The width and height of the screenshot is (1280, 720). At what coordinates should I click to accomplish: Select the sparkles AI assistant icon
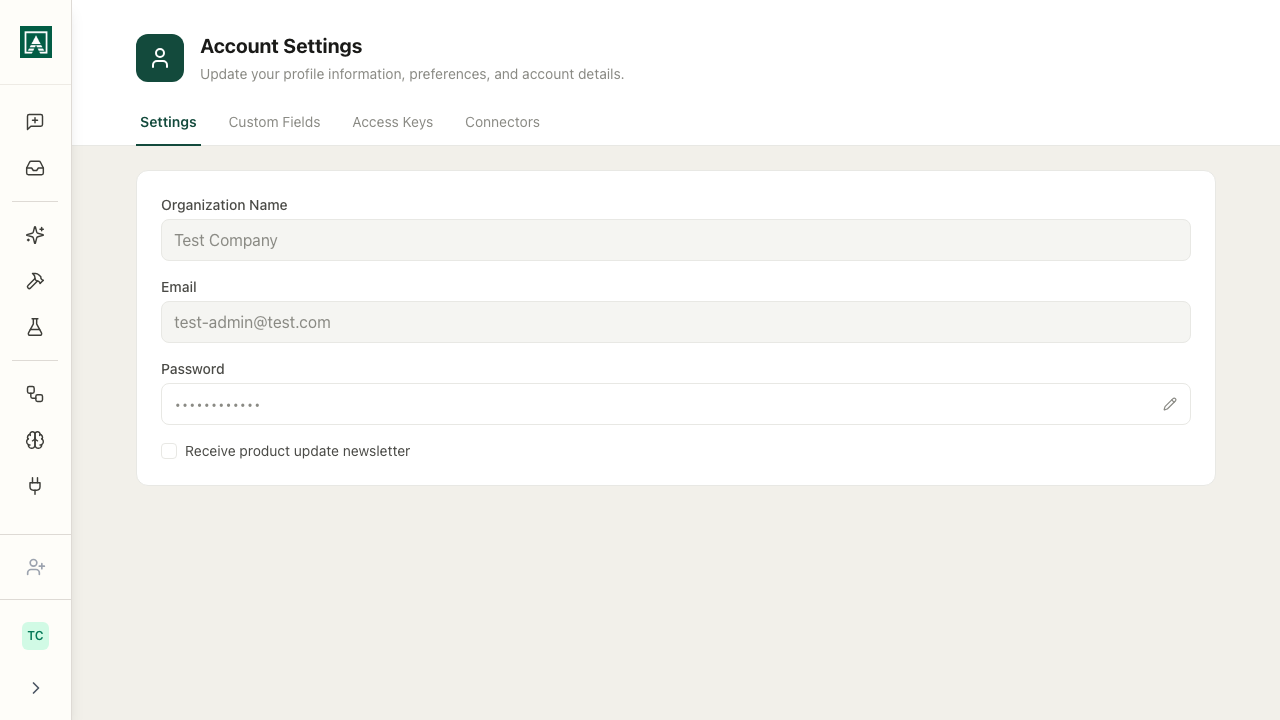35,235
